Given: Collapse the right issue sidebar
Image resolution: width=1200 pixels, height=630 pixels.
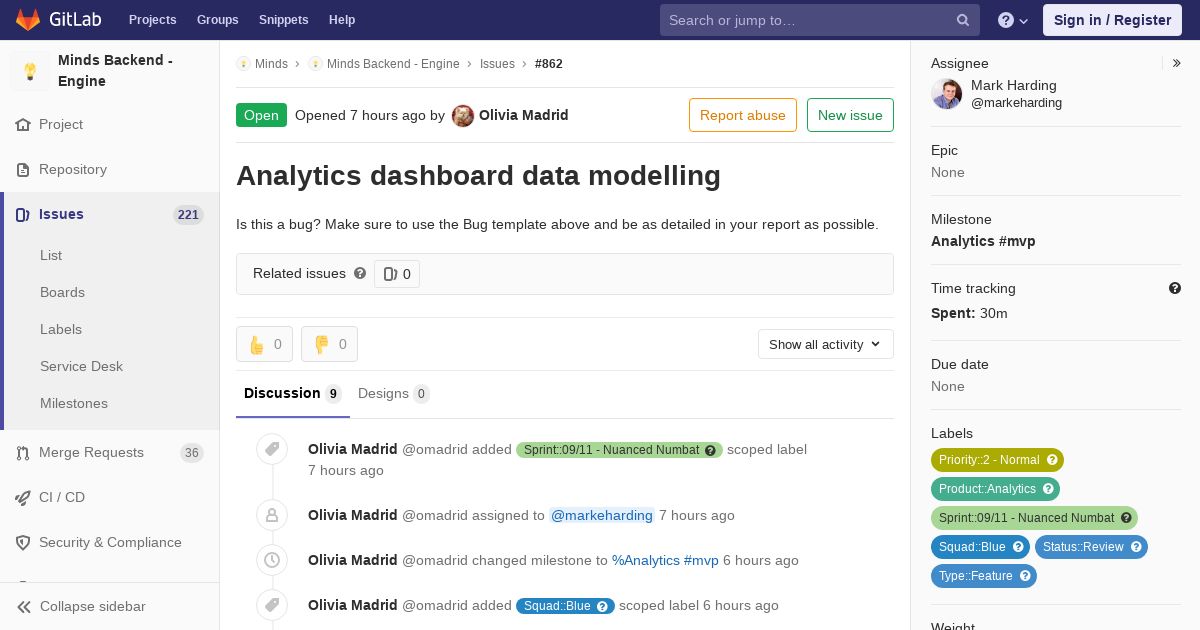Looking at the screenshot, I should [1177, 63].
